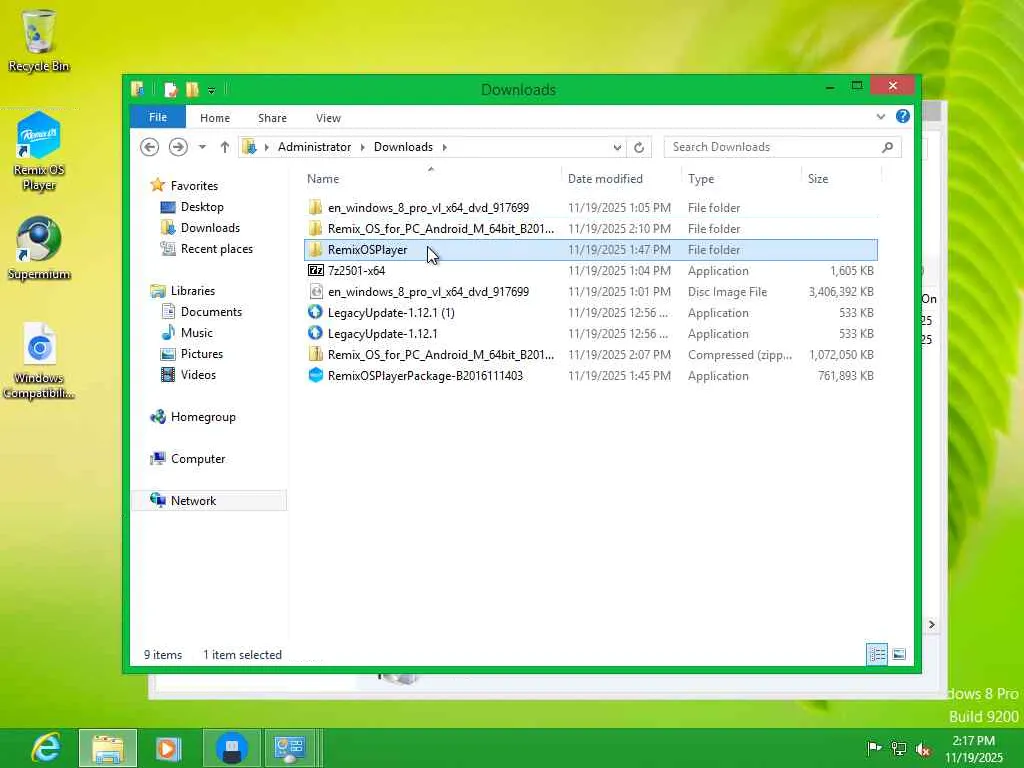Viewport: 1024px width, 768px height.
Task: Open the Recycle Bin desktop icon
Action: click(x=39, y=40)
